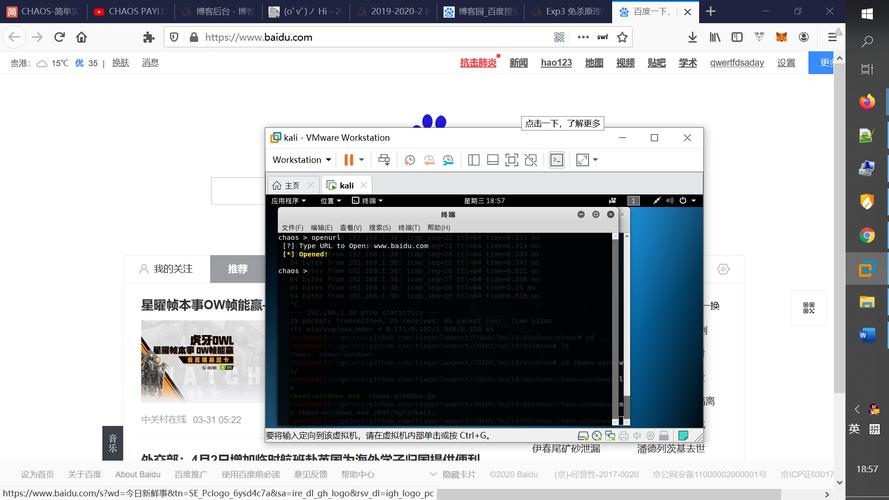Open the Kali power system menu
Screen dimensions: 889x500
pyautogui.click(x=687, y=201)
